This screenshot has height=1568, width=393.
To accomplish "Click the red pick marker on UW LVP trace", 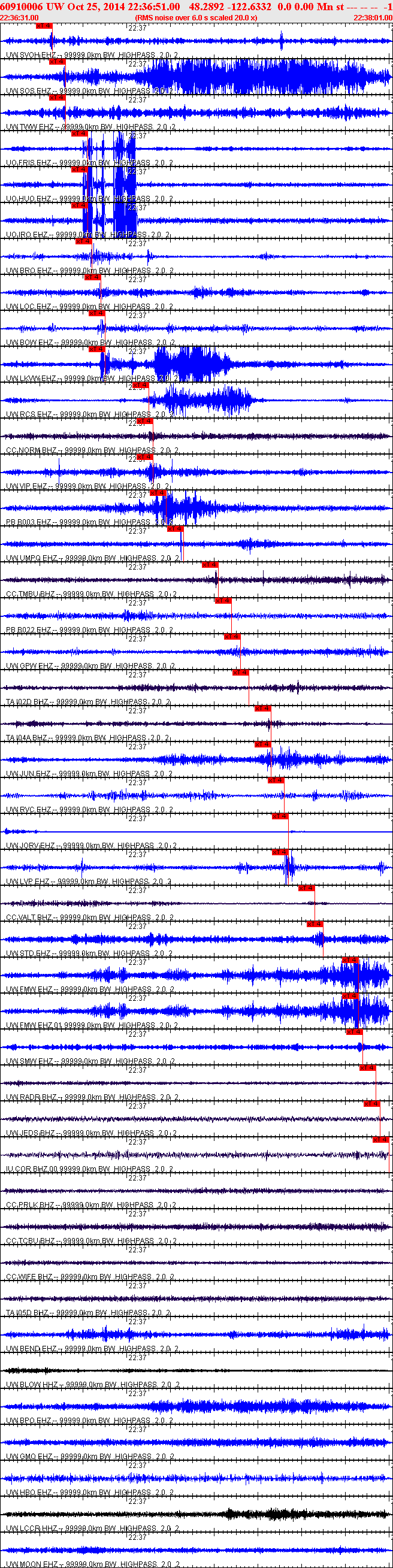I will [280, 852].
